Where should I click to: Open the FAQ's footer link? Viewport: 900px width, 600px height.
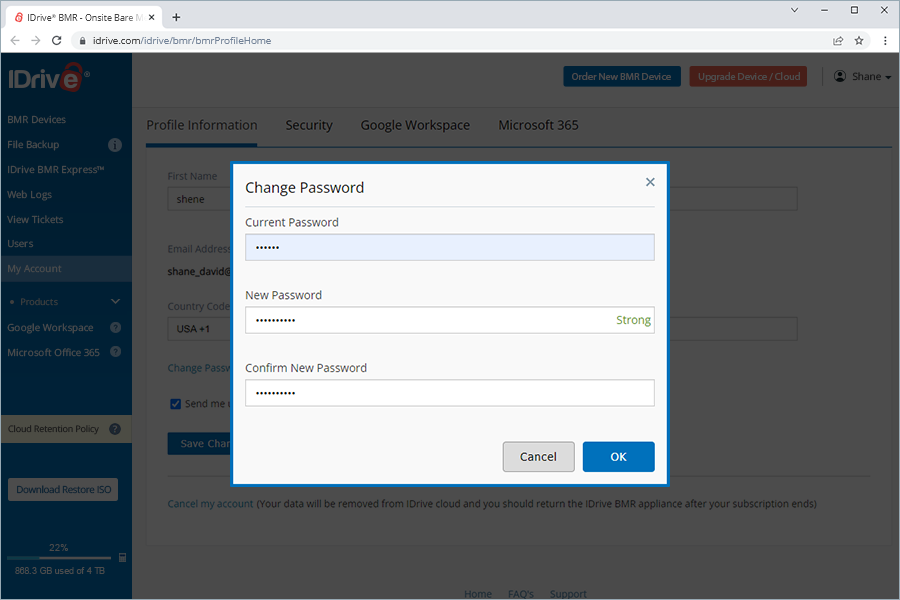[521, 594]
